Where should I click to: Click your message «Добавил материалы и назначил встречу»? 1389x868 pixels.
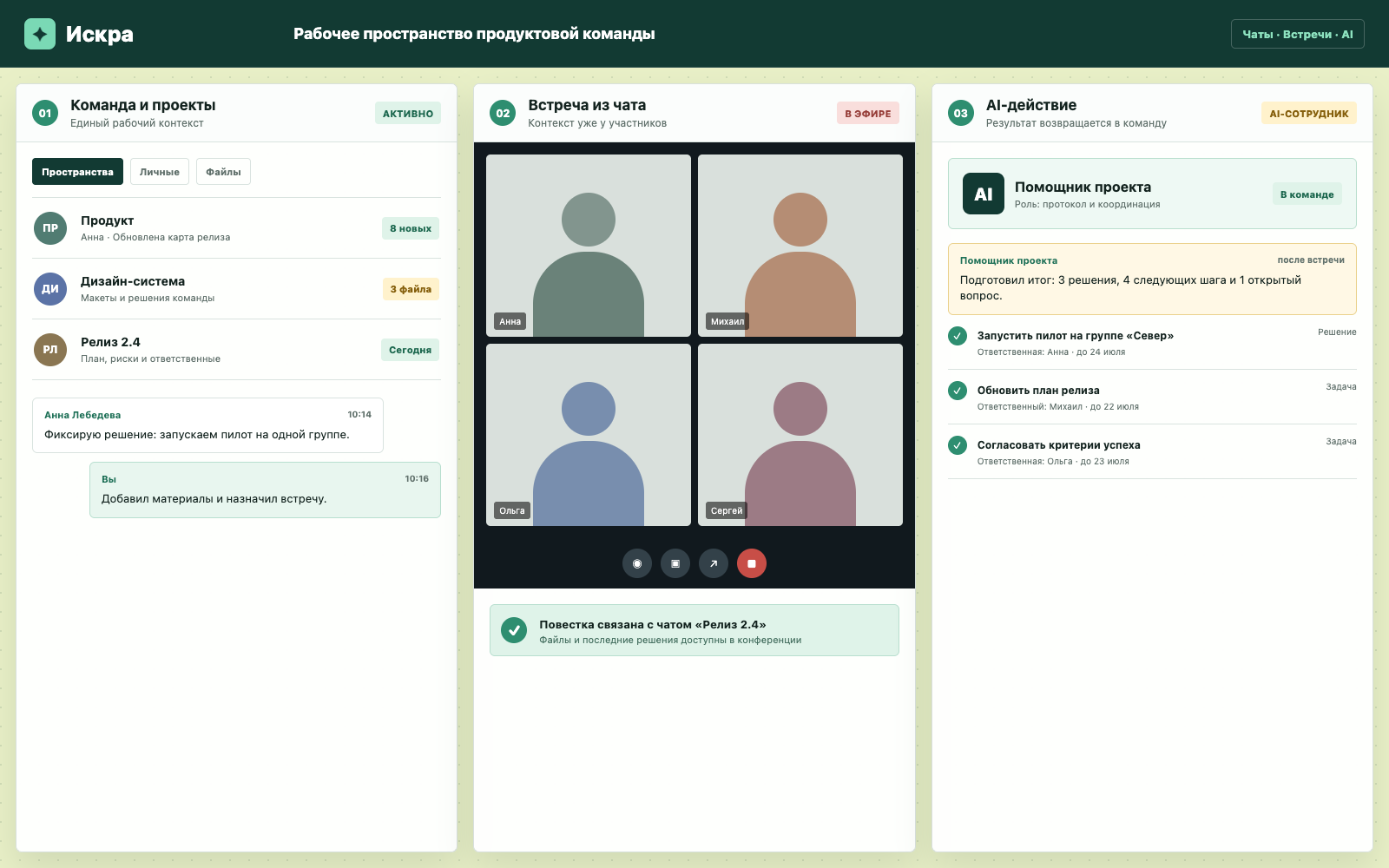(x=265, y=490)
